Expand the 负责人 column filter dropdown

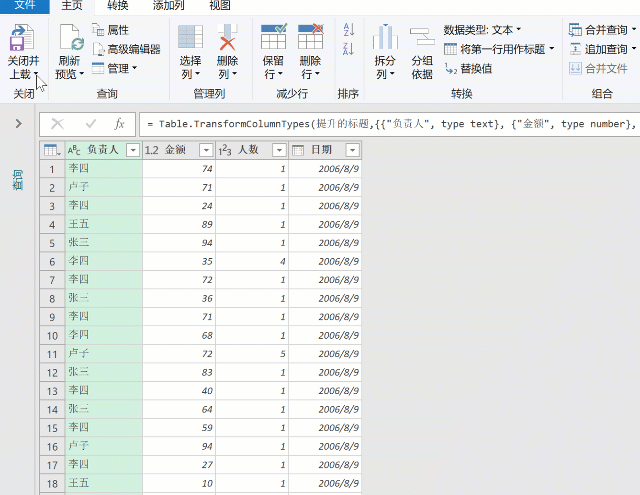[x=131, y=150]
